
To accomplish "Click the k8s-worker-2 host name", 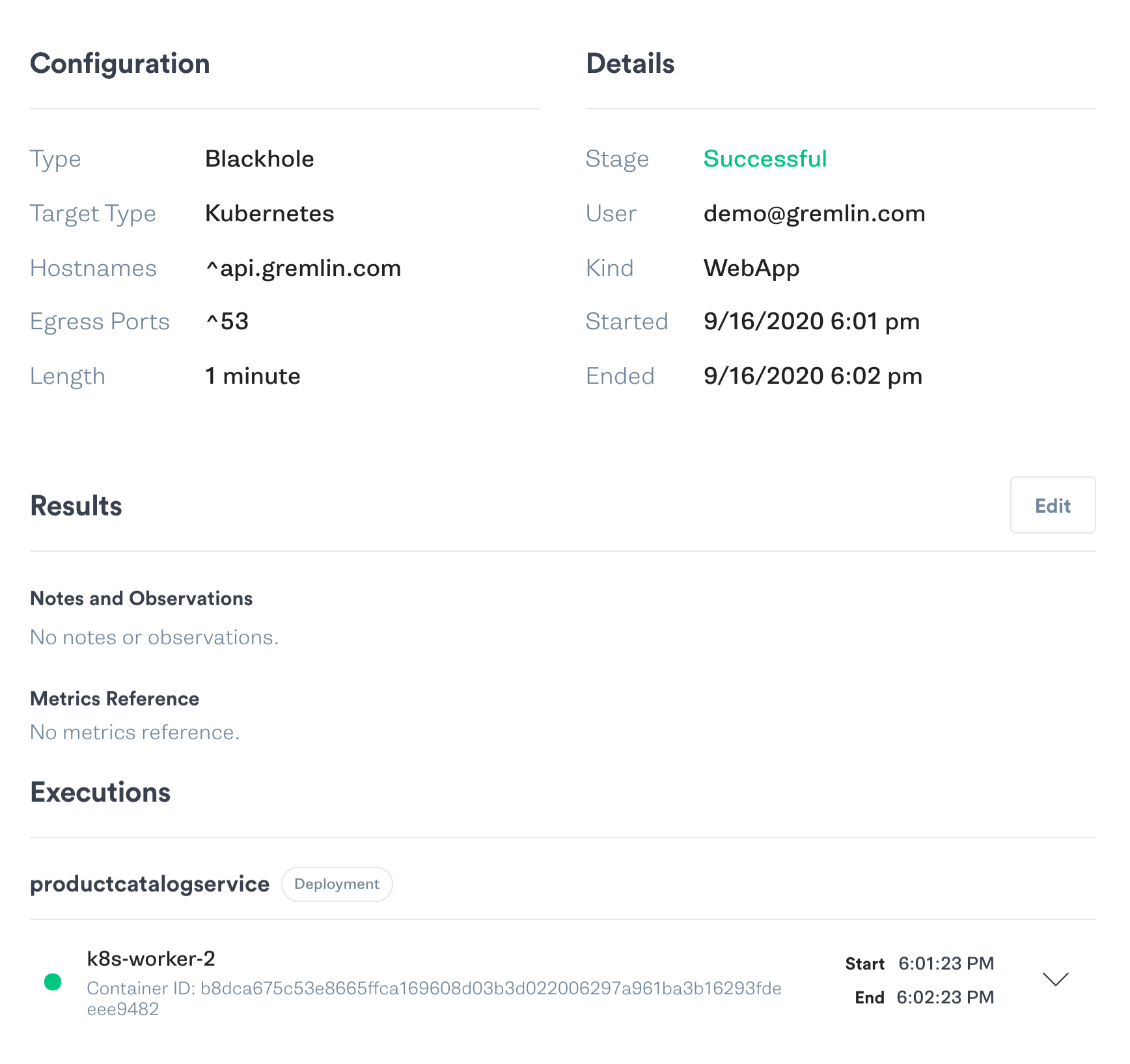I will (x=151, y=958).
